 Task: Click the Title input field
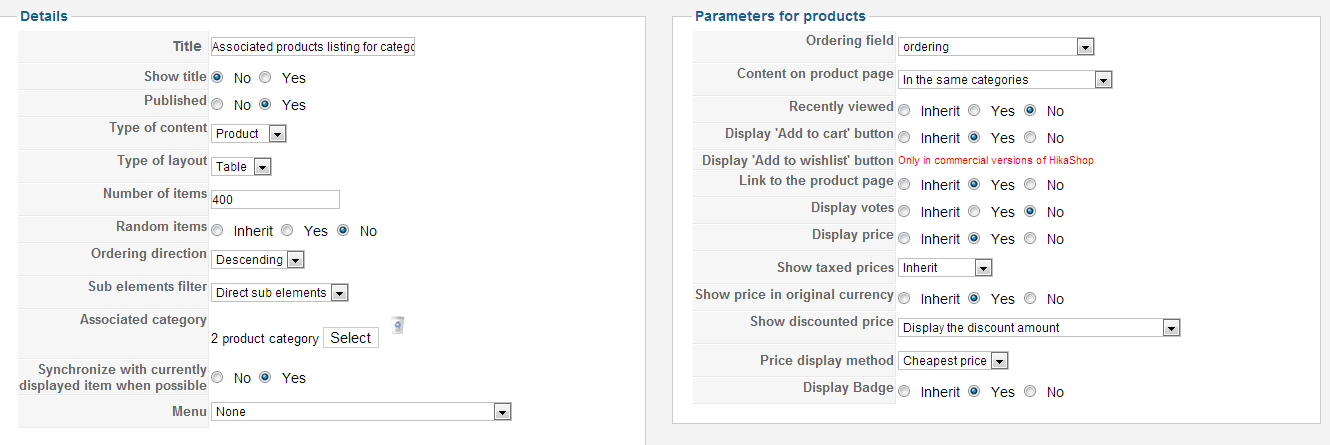click(x=312, y=46)
